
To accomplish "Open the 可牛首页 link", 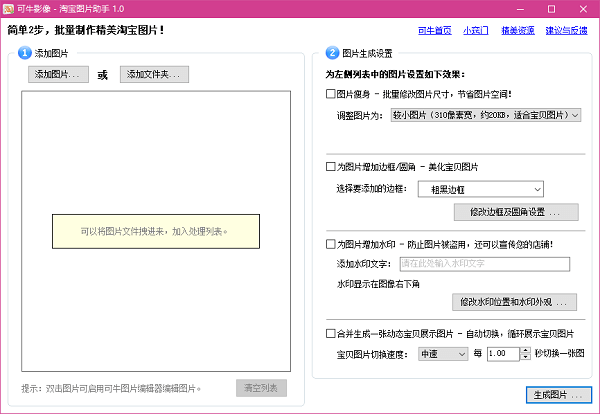I will (436, 31).
